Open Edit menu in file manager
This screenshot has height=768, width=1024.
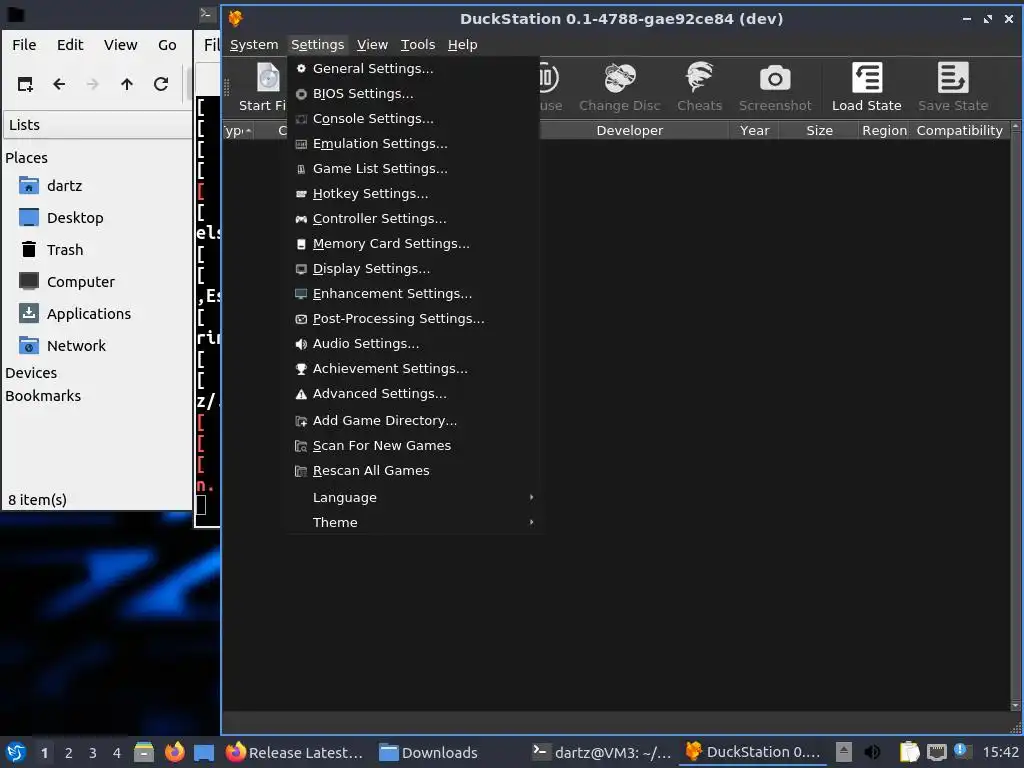[70, 44]
